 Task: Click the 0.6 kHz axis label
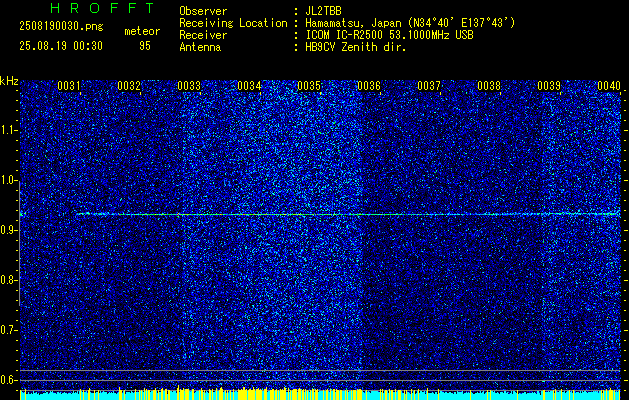(8, 380)
